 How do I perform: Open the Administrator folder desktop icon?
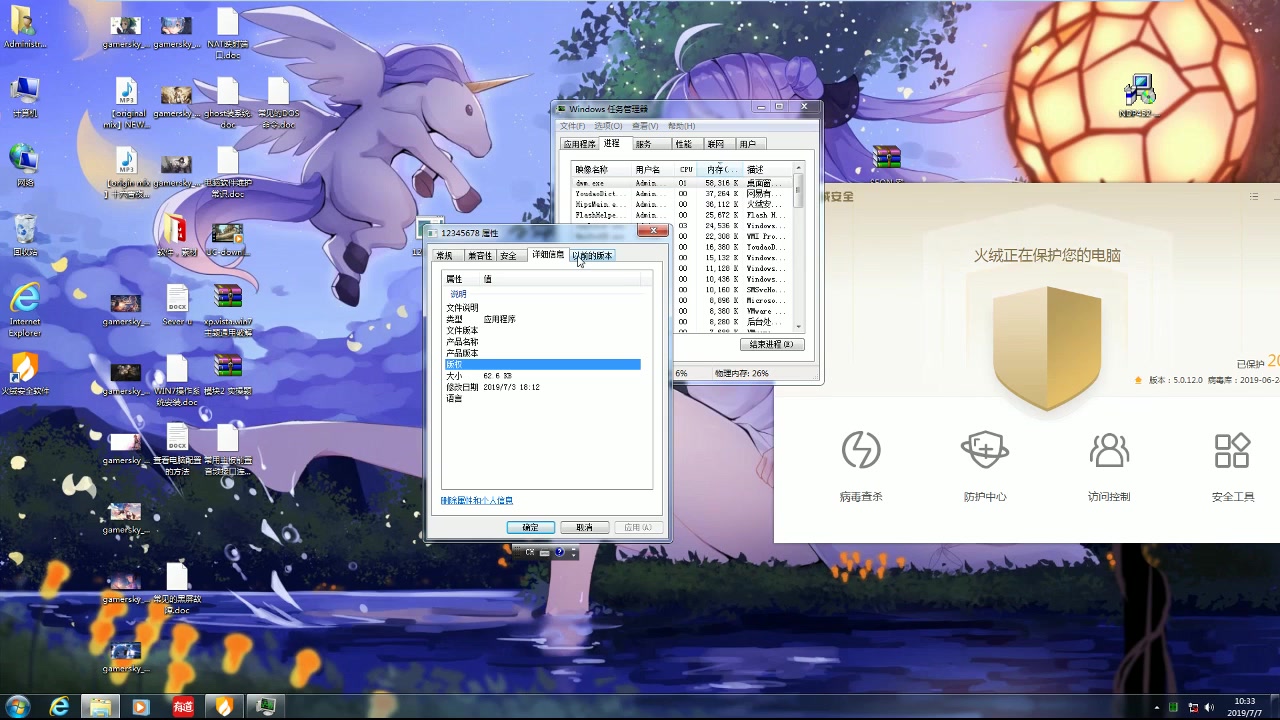pos(24,28)
